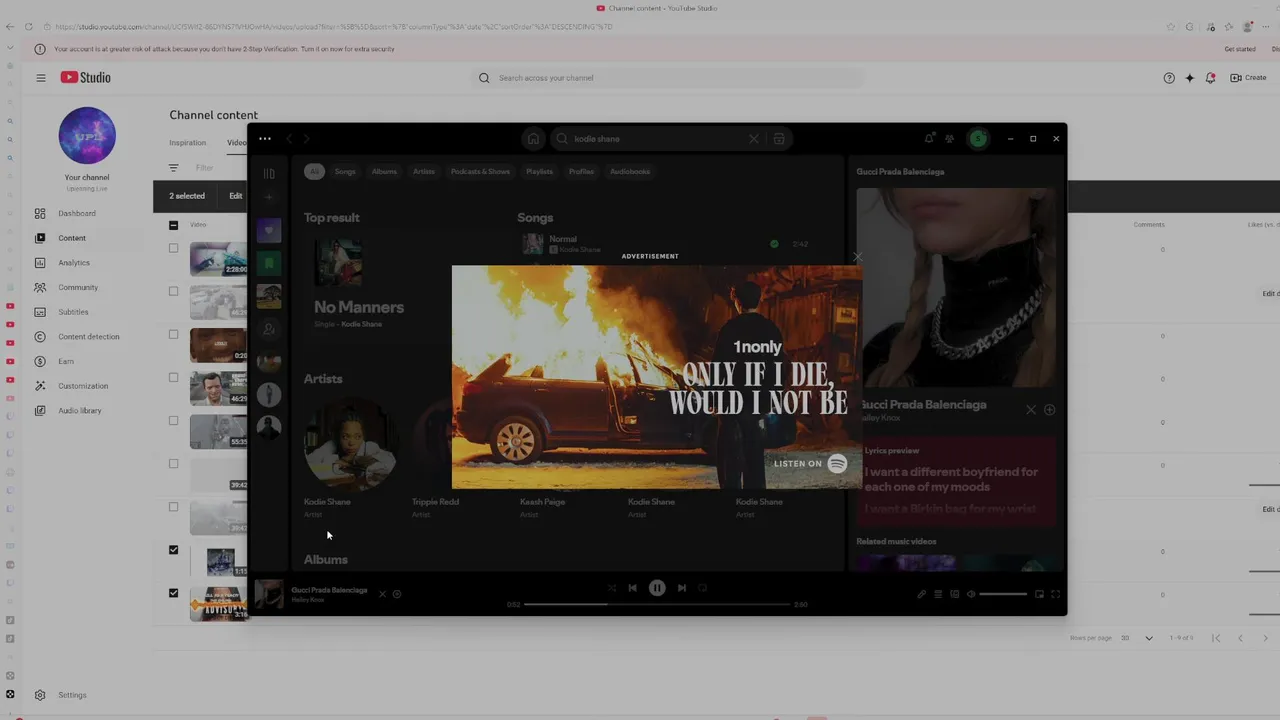The image size is (1280, 720).
Task: Skip to previous track in Spotify
Action: 632,588
